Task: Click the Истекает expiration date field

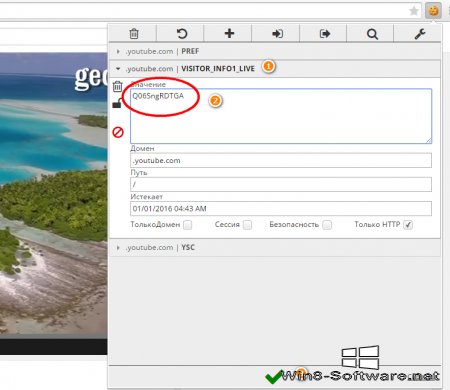Action: tap(281, 209)
